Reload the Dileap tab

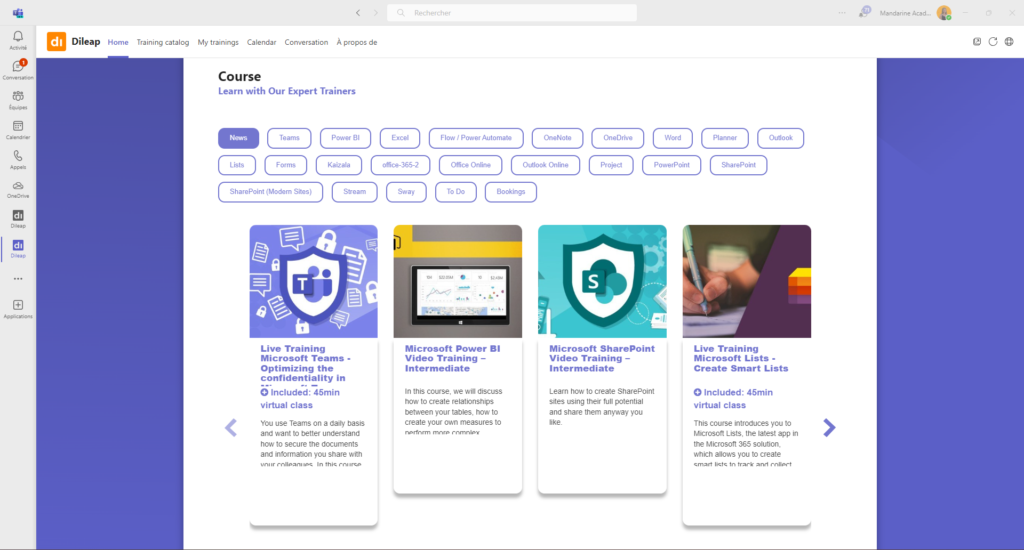993,42
